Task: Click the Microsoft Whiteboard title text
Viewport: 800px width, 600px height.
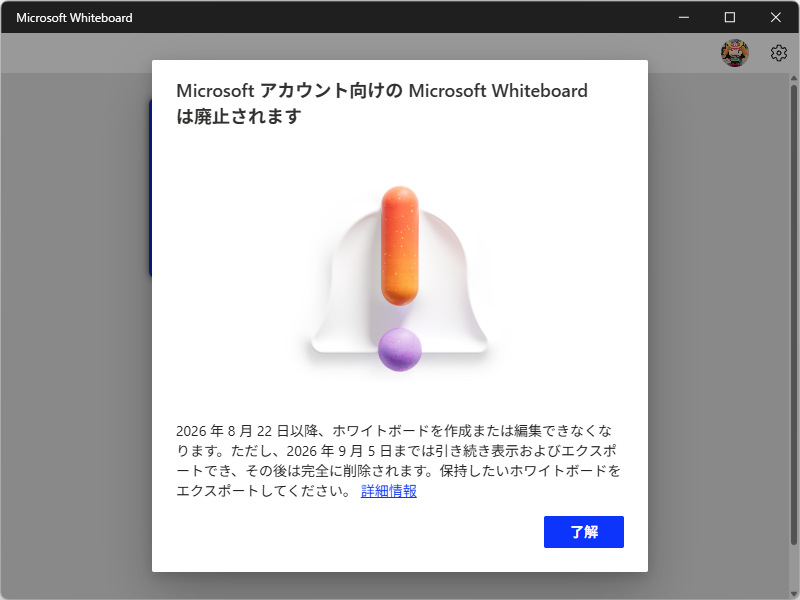Action: (x=74, y=18)
